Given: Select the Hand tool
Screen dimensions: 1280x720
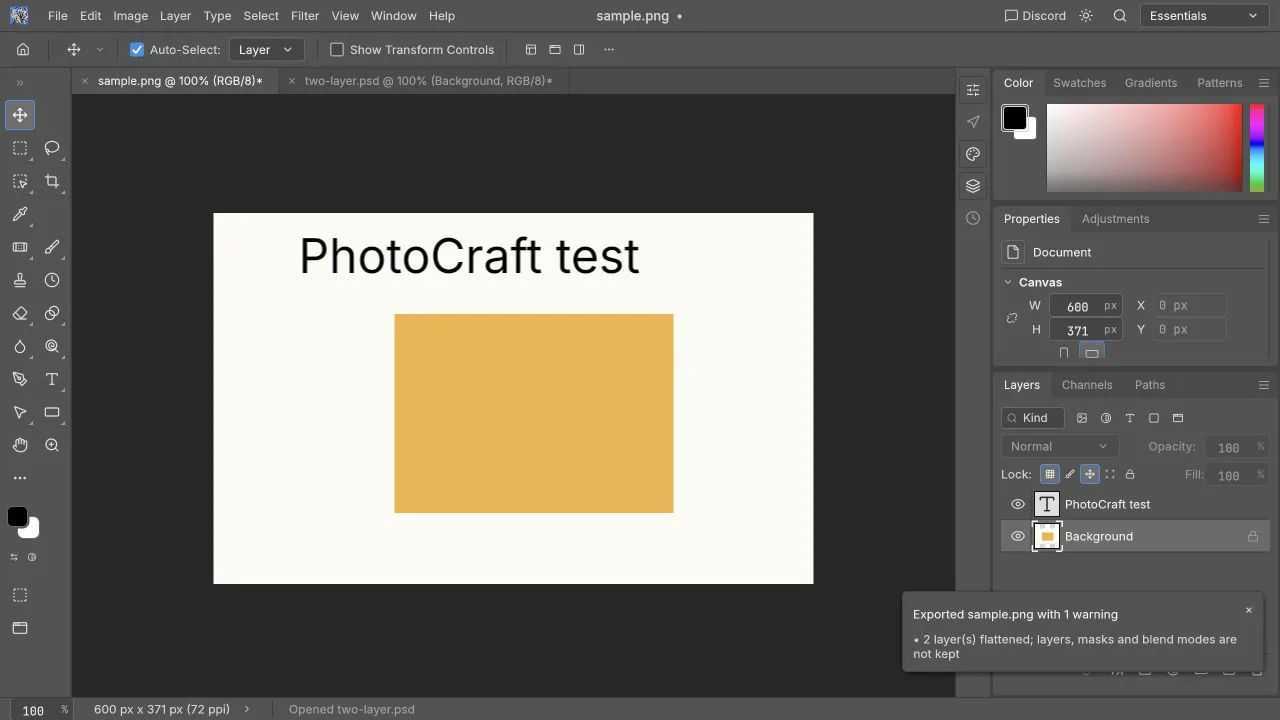Looking at the screenshot, I should click(20, 445).
